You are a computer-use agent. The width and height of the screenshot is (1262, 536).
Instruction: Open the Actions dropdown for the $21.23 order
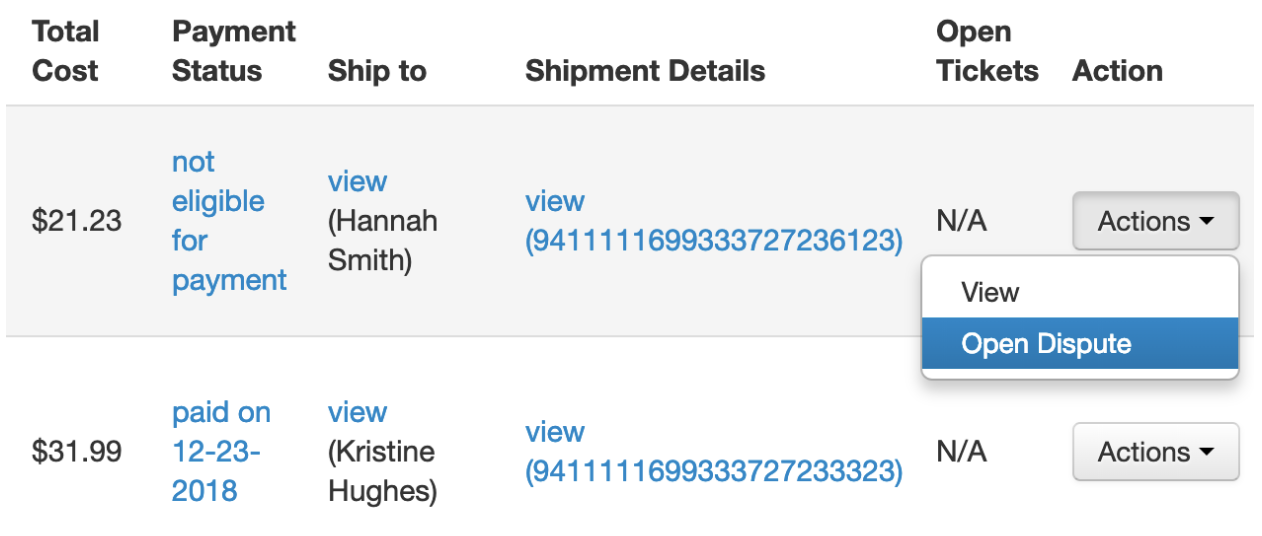tap(1155, 221)
